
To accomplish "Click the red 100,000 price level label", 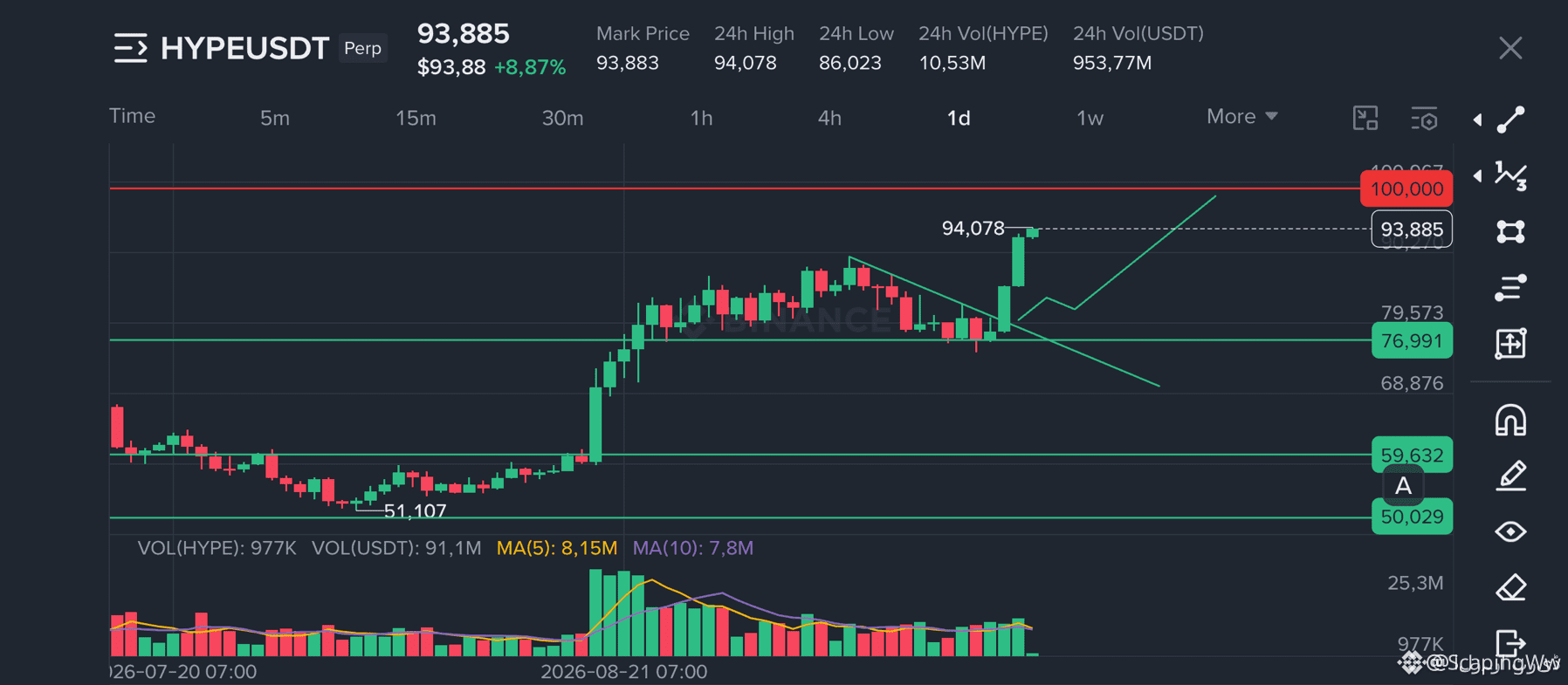I will click(1406, 188).
